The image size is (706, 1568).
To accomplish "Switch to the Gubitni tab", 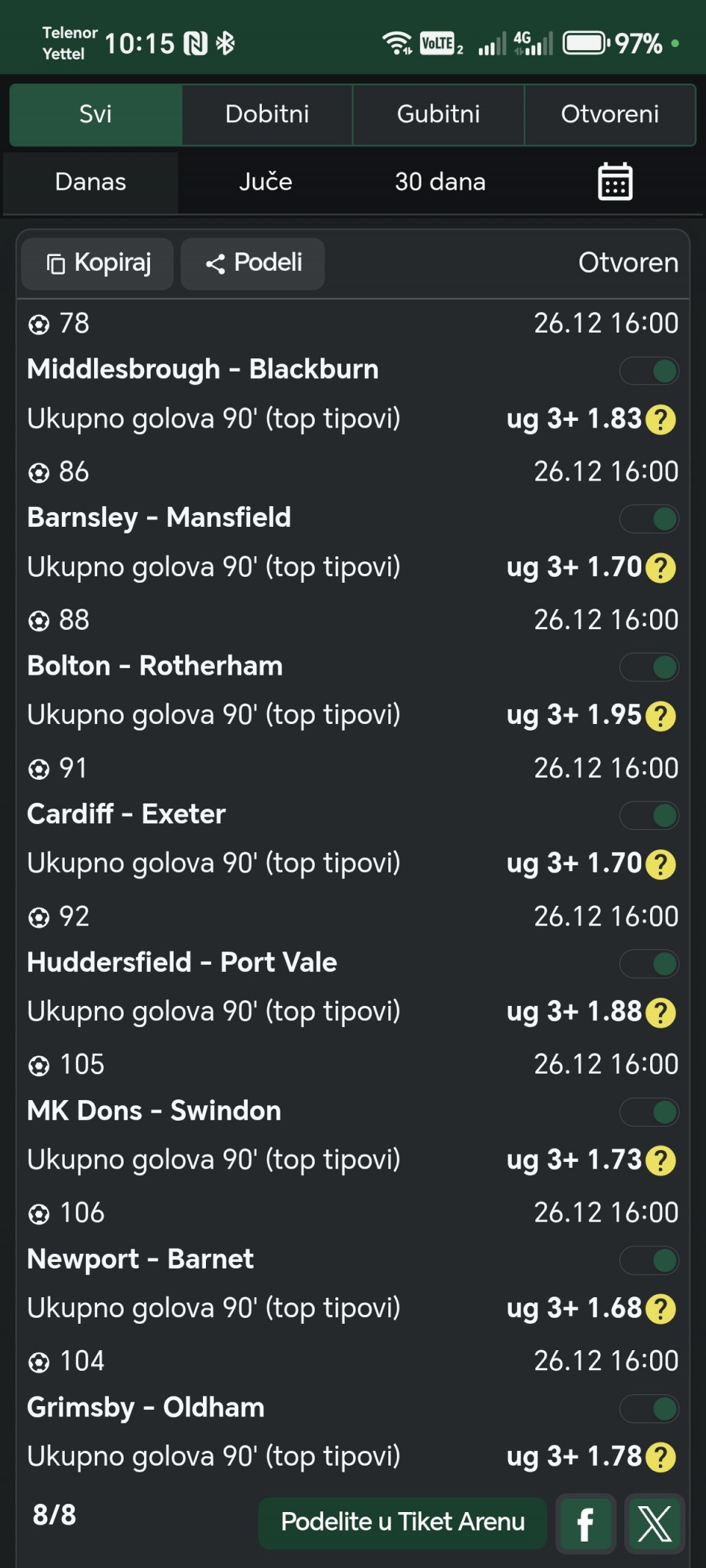I will pos(438,114).
